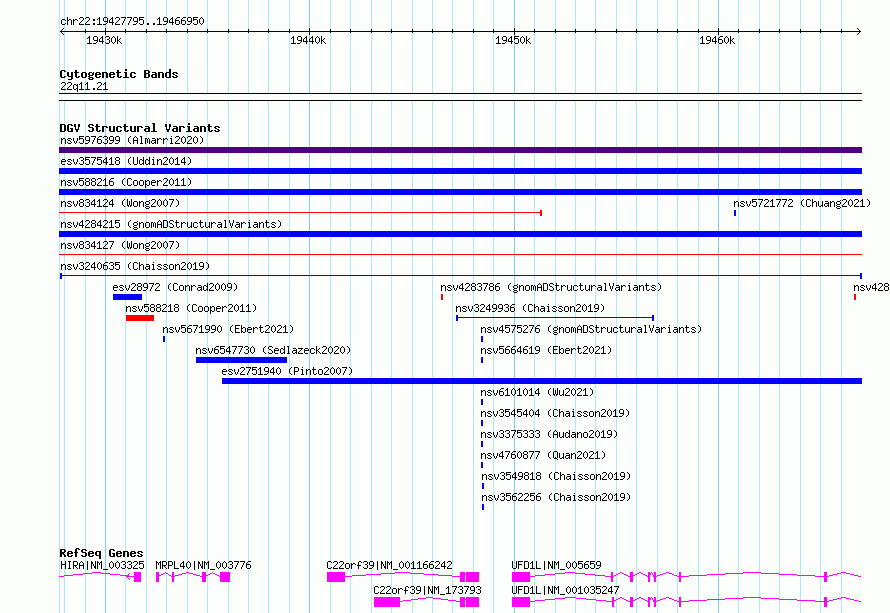Image resolution: width=890 pixels, height=613 pixels.
Task: Open the nsv4575276 (gnomADStructuralVariants) label
Action: point(591,329)
